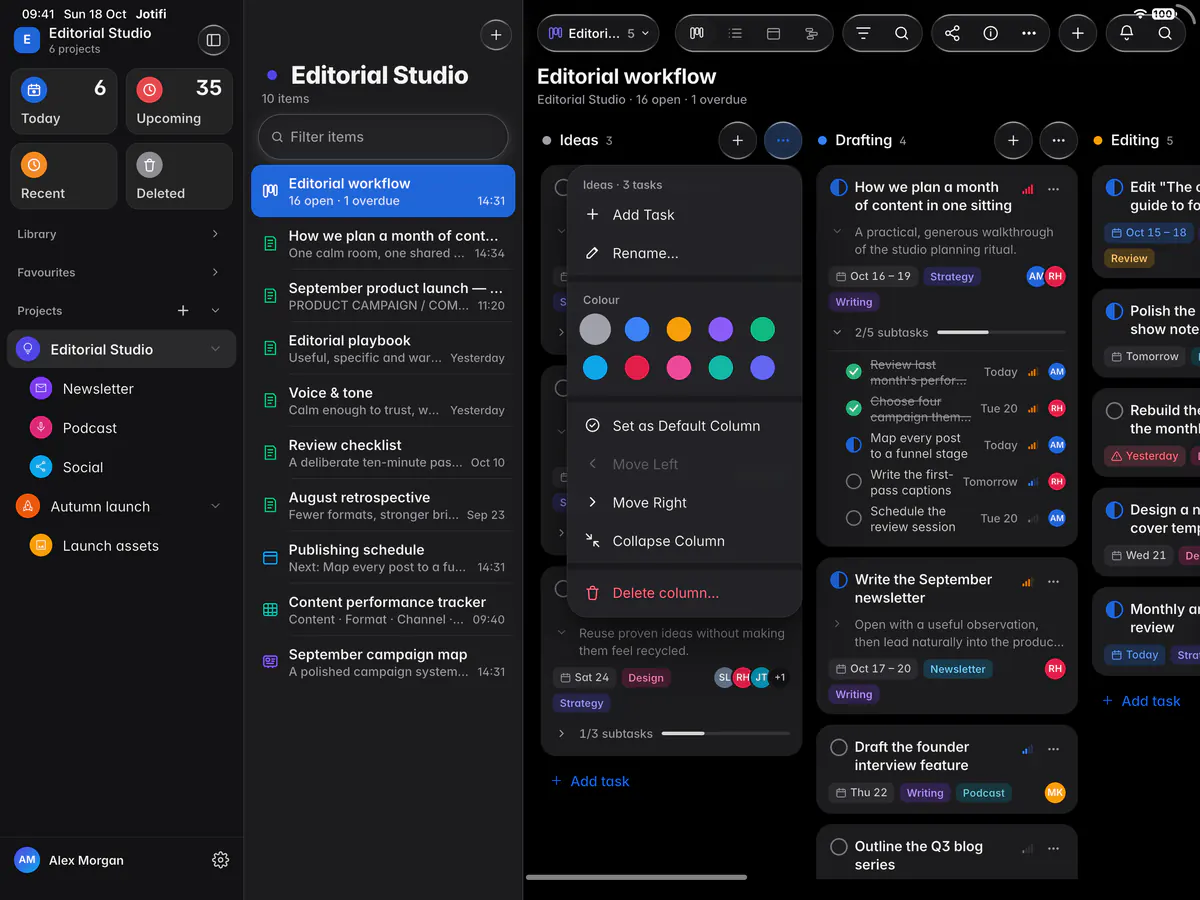The image size is (1200, 900).
Task: Open the Upcoming tile showing 35
Action: pyautogui.click(x=179, y=101)
